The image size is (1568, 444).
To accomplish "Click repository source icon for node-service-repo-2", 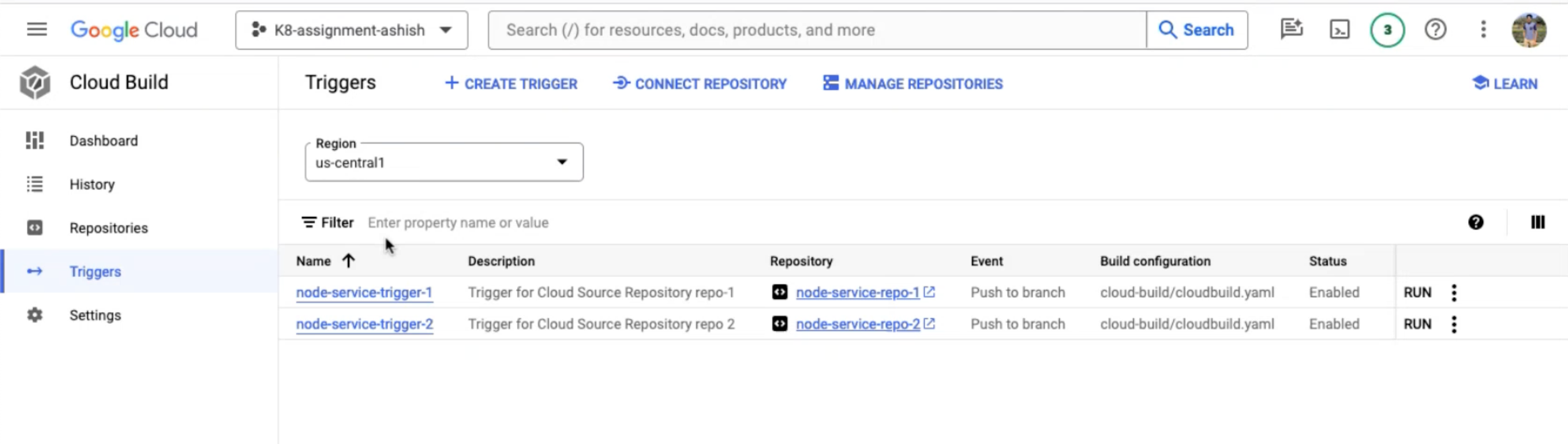I will [x=779, y=323].
